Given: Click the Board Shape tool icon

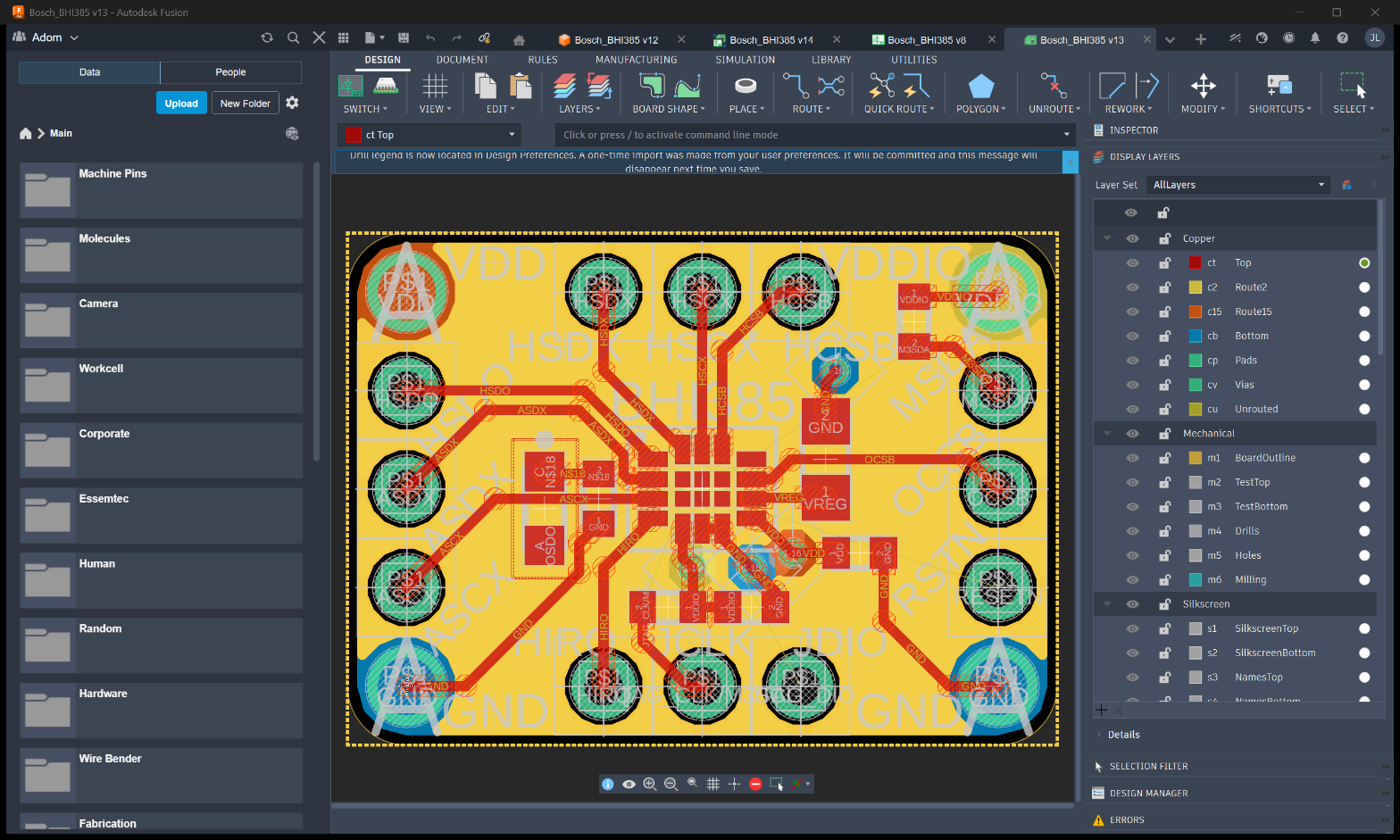Looking at the screenshot, I should click(669, 87).
